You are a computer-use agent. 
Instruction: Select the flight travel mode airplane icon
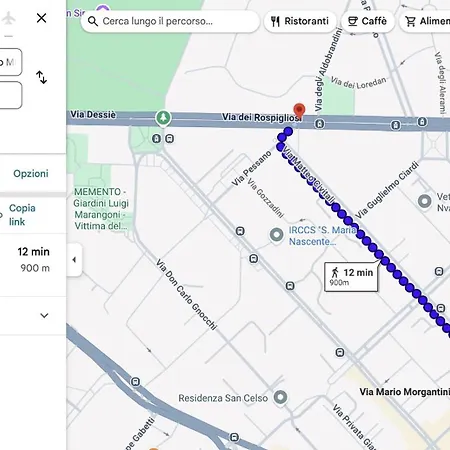[x=9, y=18]
